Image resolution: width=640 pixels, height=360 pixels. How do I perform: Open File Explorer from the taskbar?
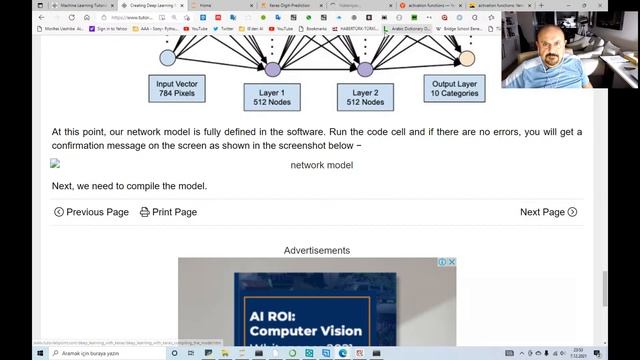pyautogui.click(x=225, y=353)
